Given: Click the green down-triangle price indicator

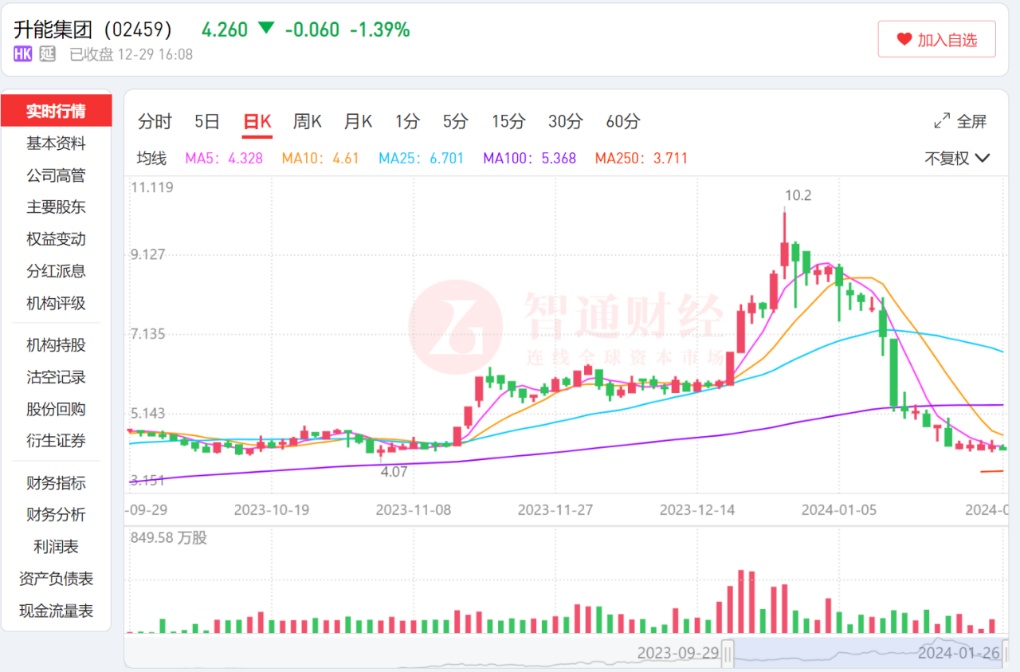Looking at the screenshot, I should tap(266, 29).
